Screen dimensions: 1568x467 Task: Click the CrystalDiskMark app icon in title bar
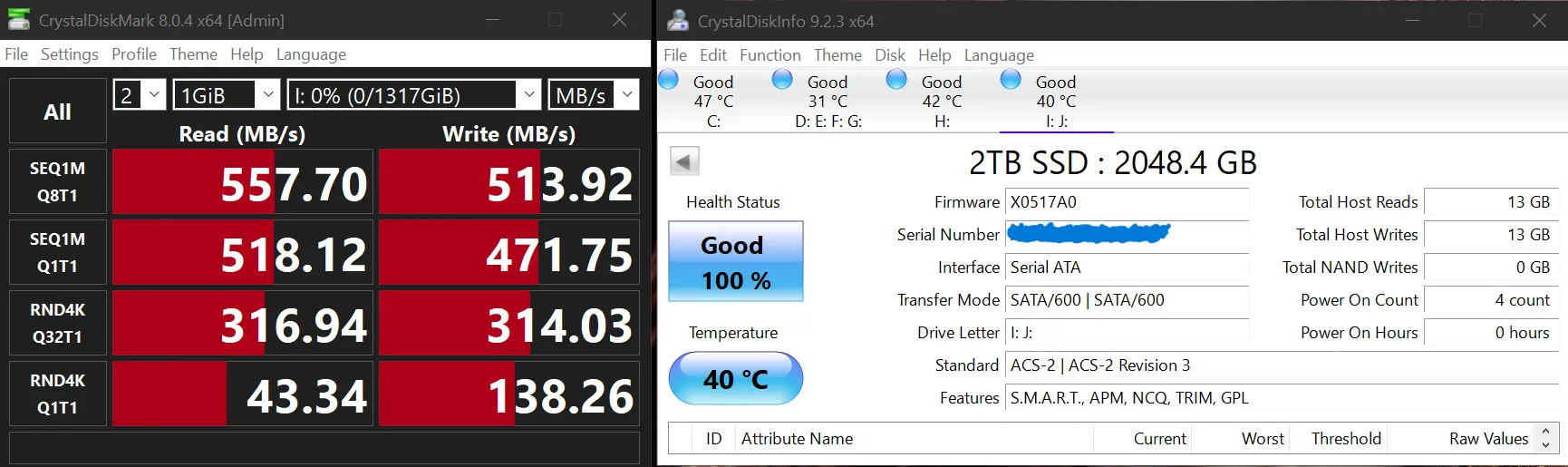click(18, 19)
